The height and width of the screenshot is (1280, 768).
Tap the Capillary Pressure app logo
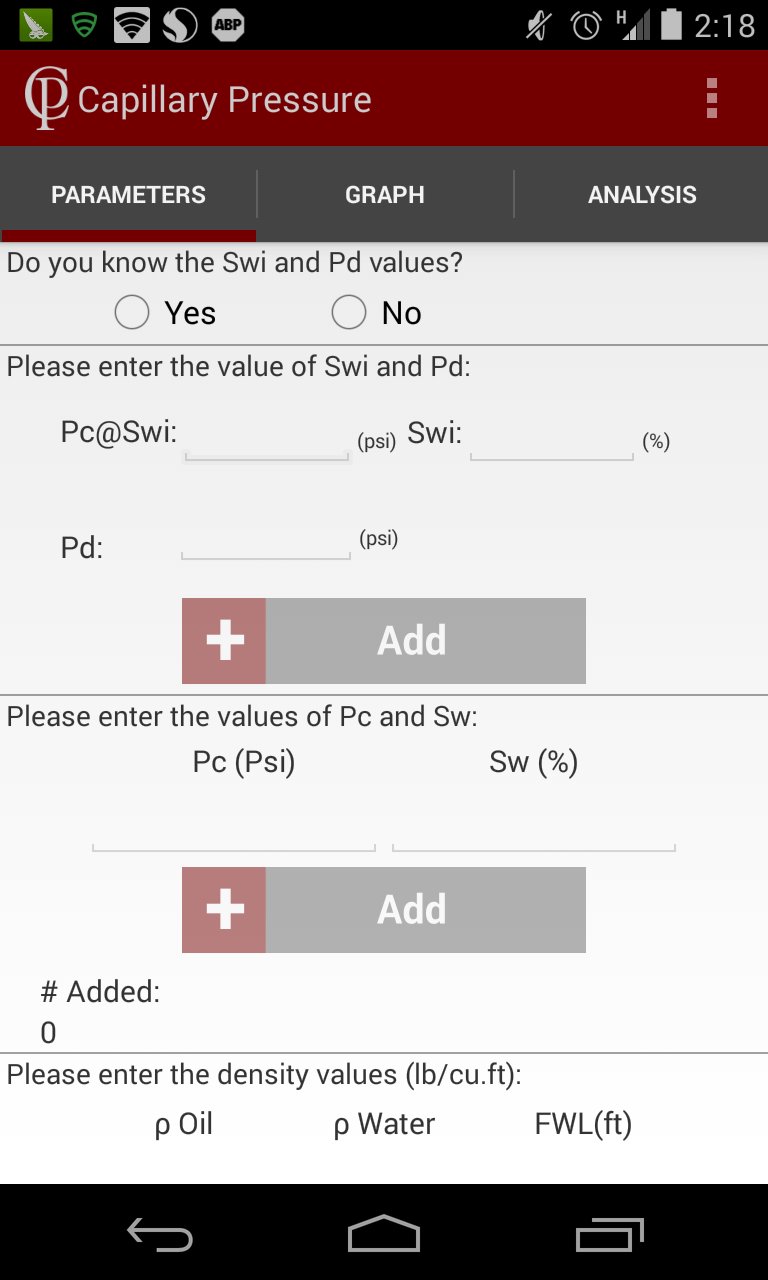46,98
